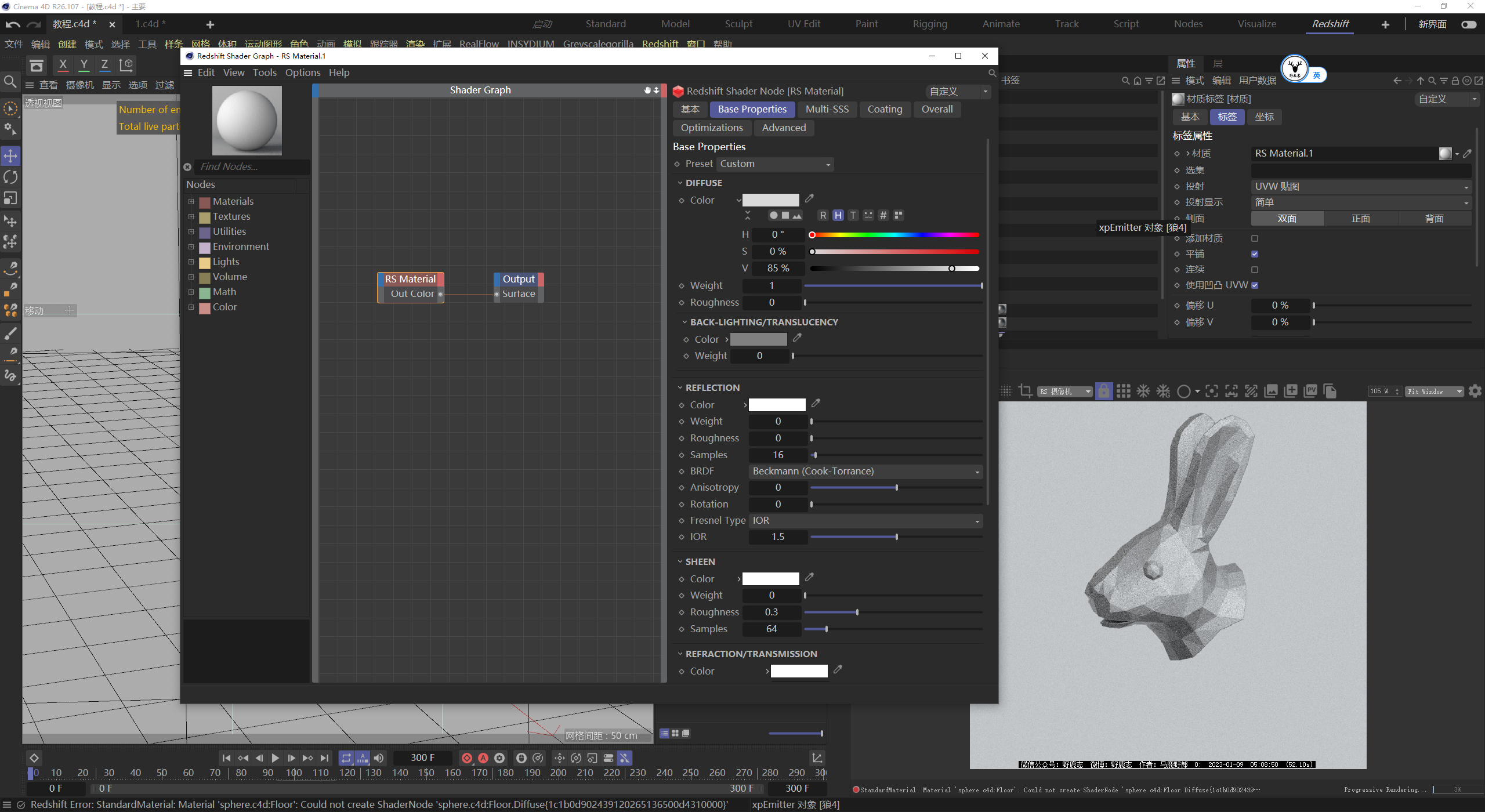Click the Reflection Color white swatch
The height and width of the screenshot is (812, 1485).
point(777,405)
